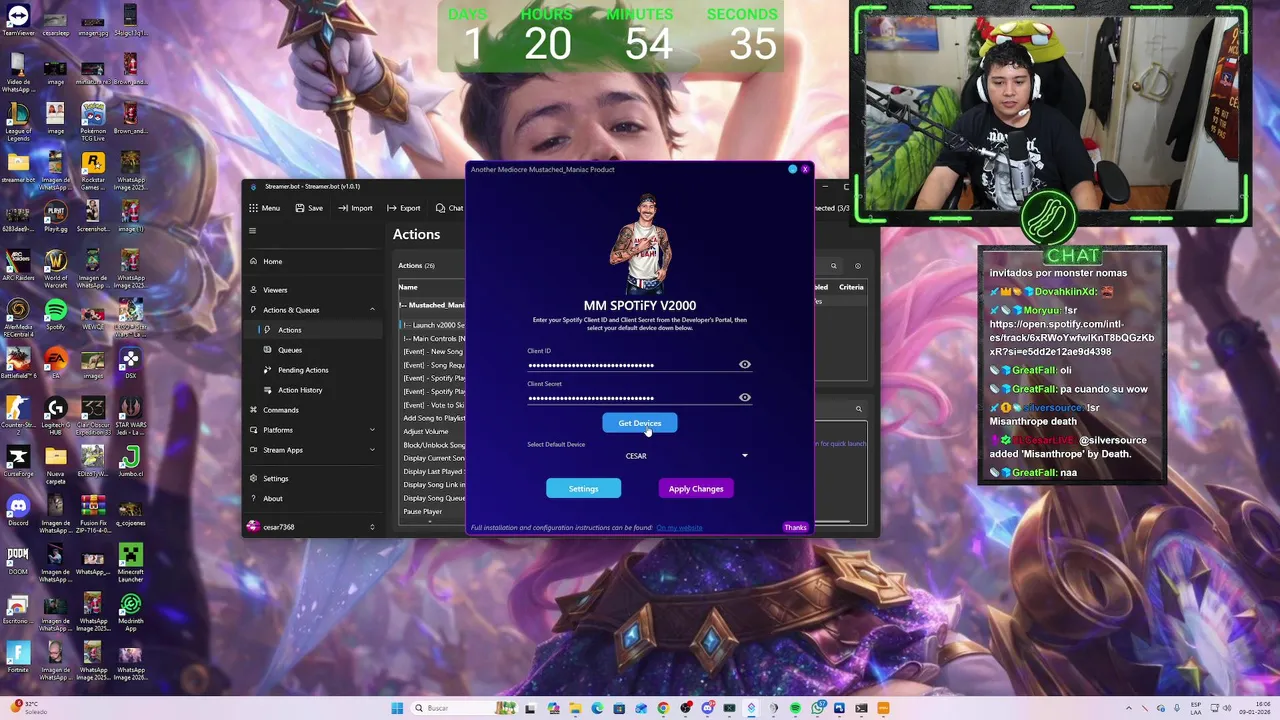
Task: Select 'Pause Player' action in list
Action: pyautogui.click(x=422, y=511)
